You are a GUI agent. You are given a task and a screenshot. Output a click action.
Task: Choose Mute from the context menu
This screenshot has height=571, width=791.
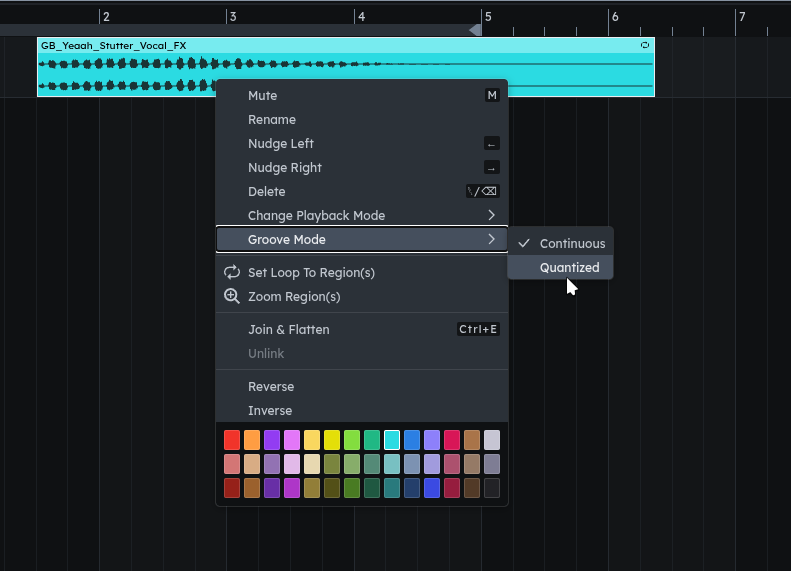point(362,95)
